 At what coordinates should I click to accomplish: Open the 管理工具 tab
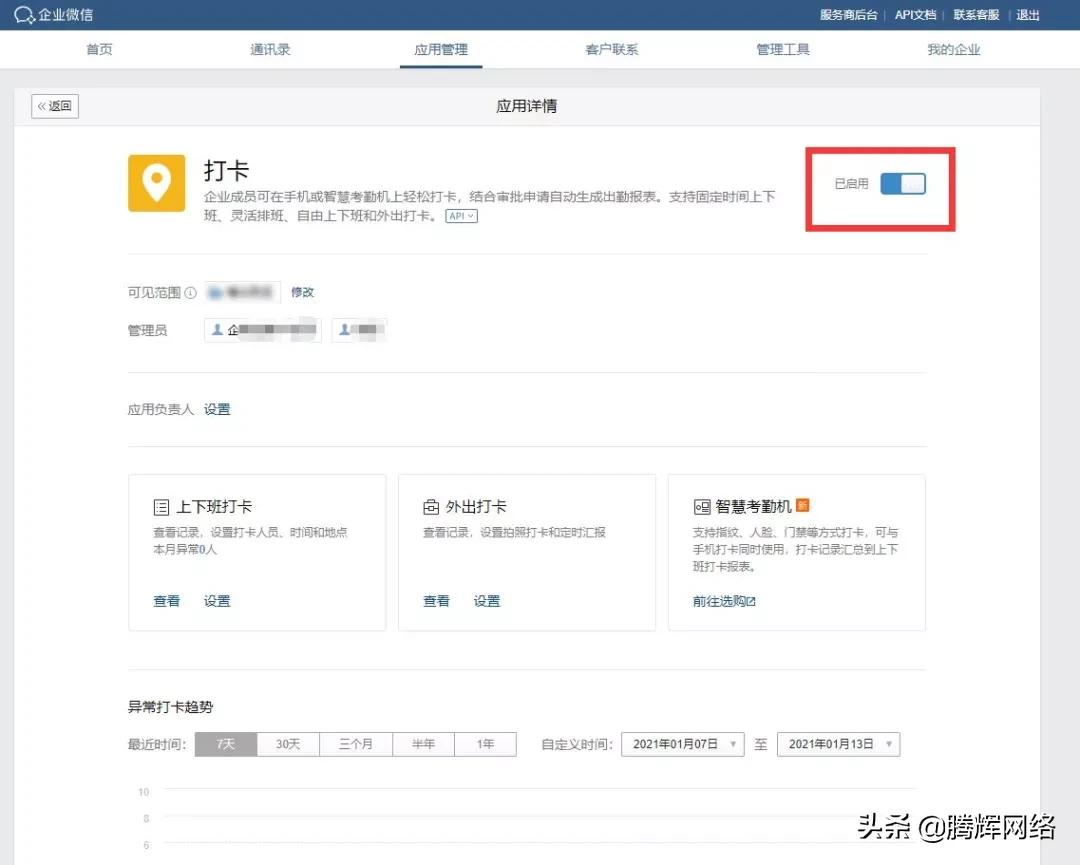tap(783, 50)
